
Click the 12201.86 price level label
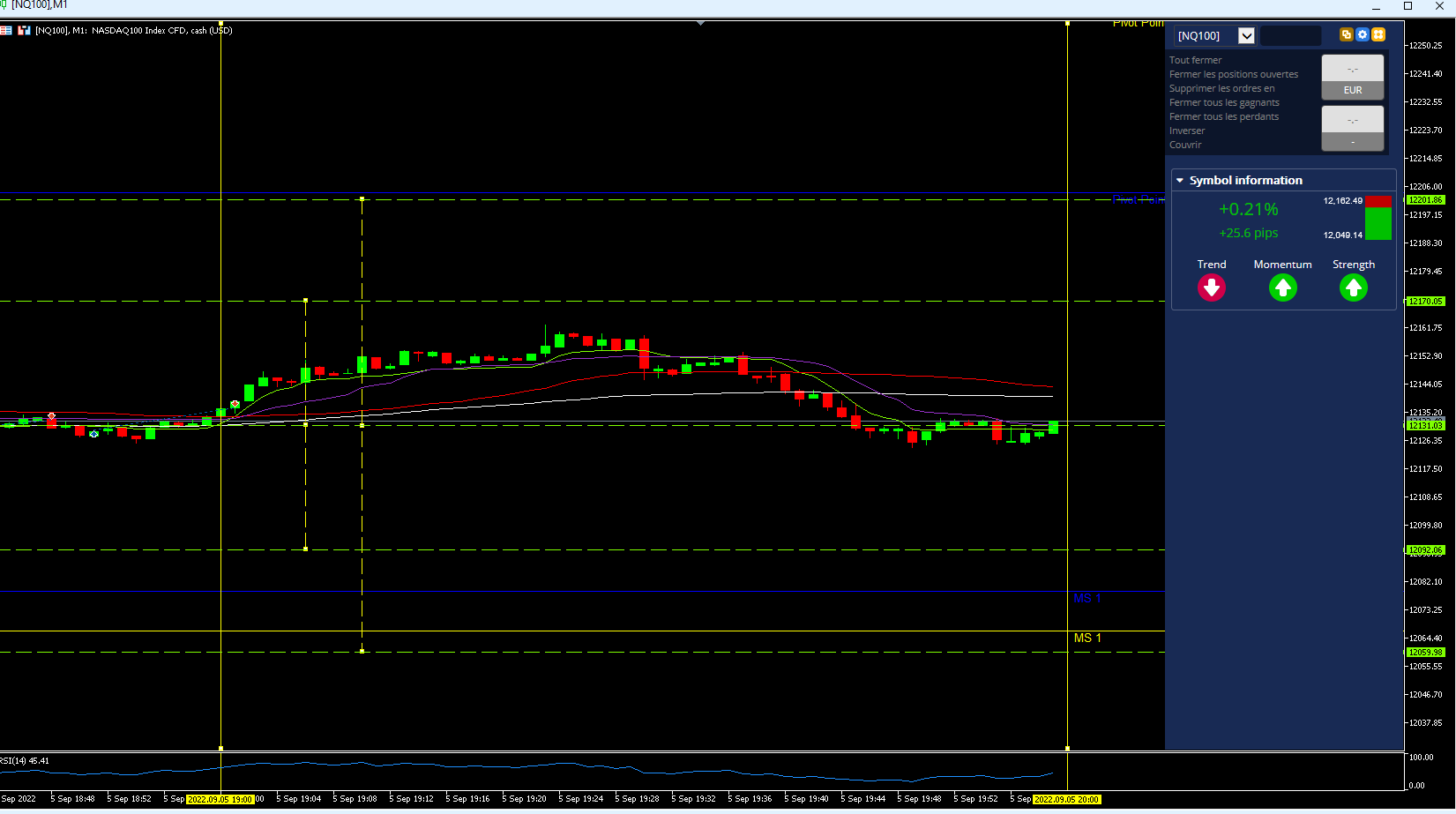pos(1425,200)
